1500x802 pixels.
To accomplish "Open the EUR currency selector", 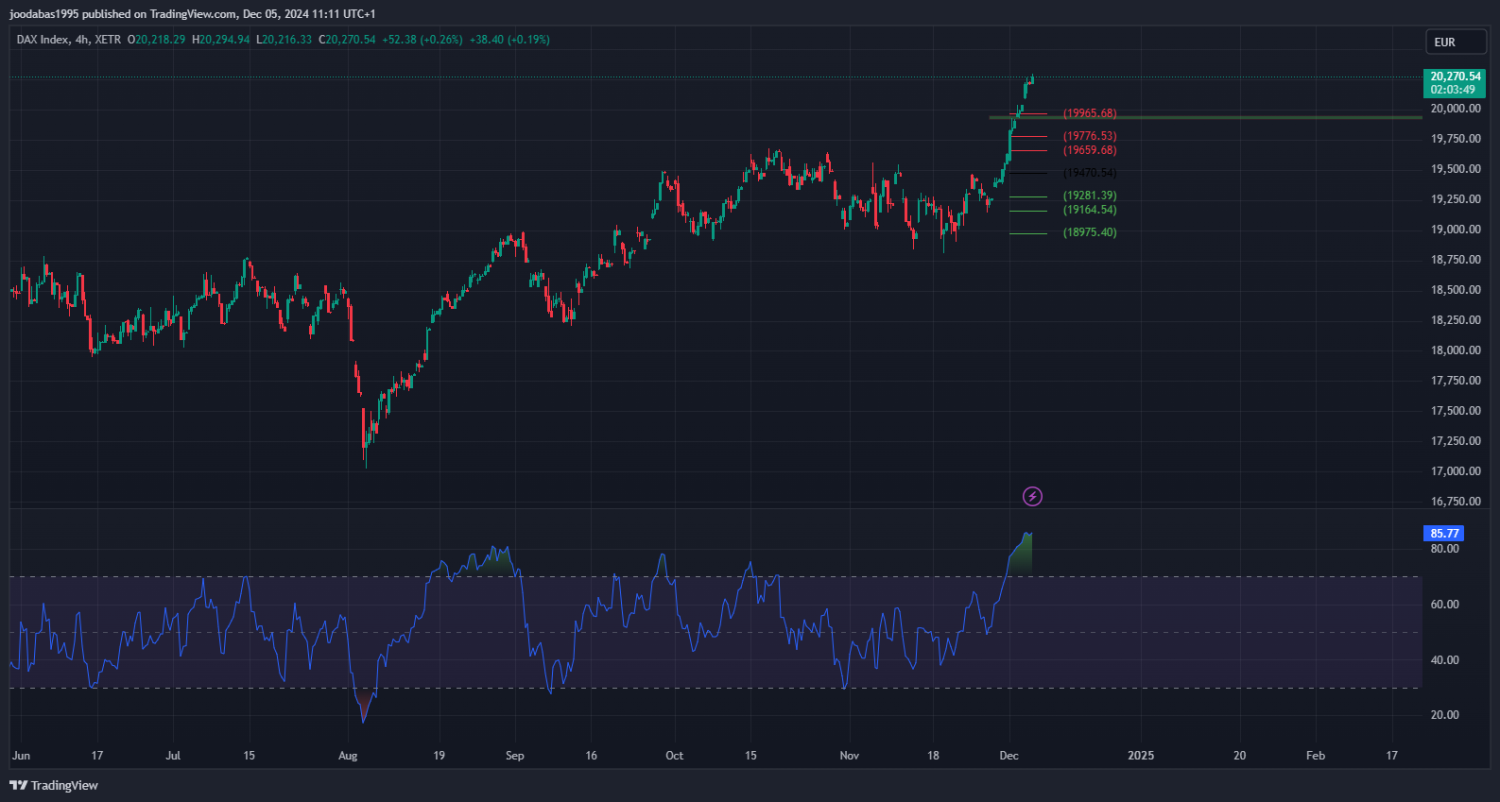I will (x=1455, y=43).
